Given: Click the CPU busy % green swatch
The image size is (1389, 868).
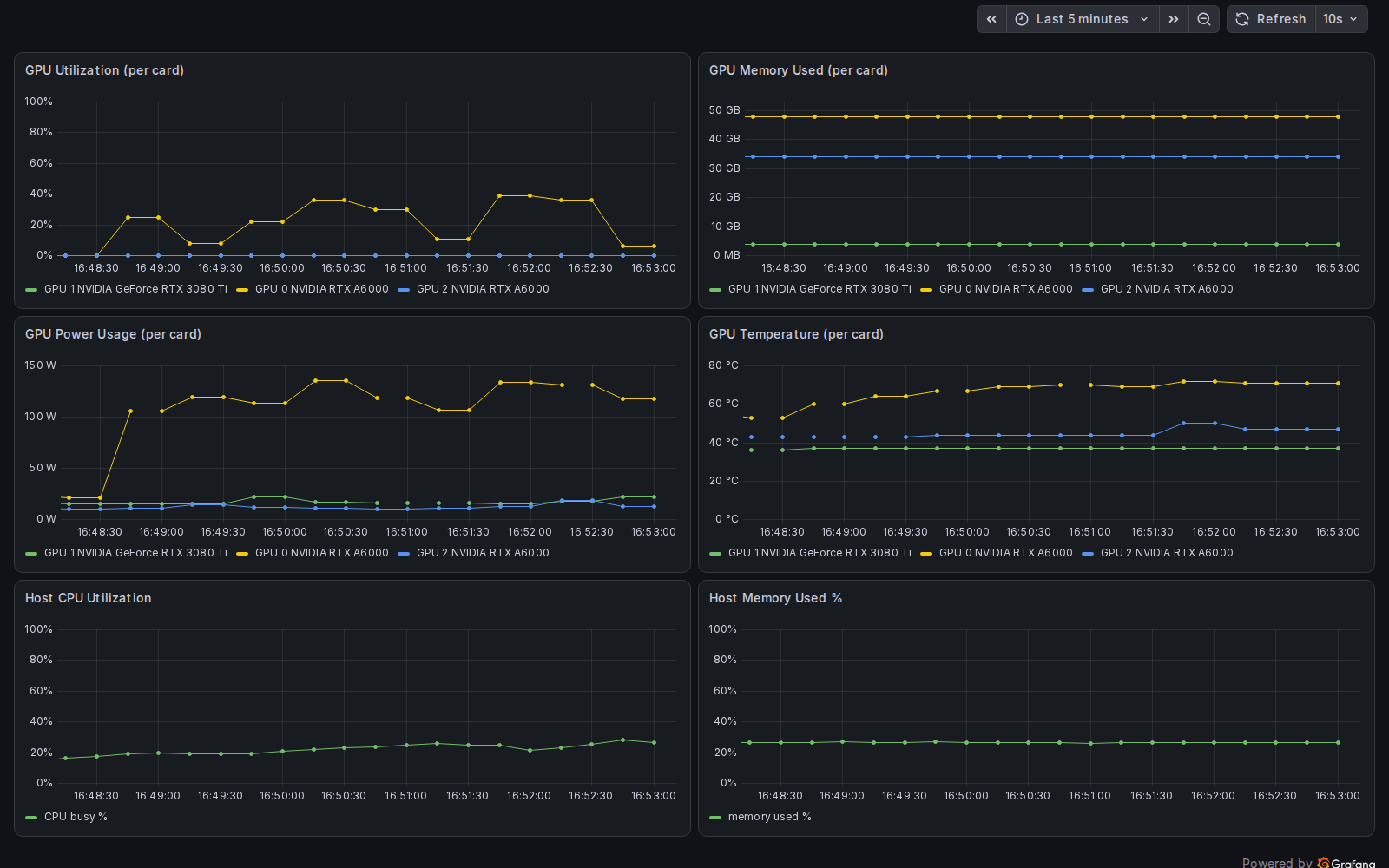Looking at the screenshot, I should point(31,818).
